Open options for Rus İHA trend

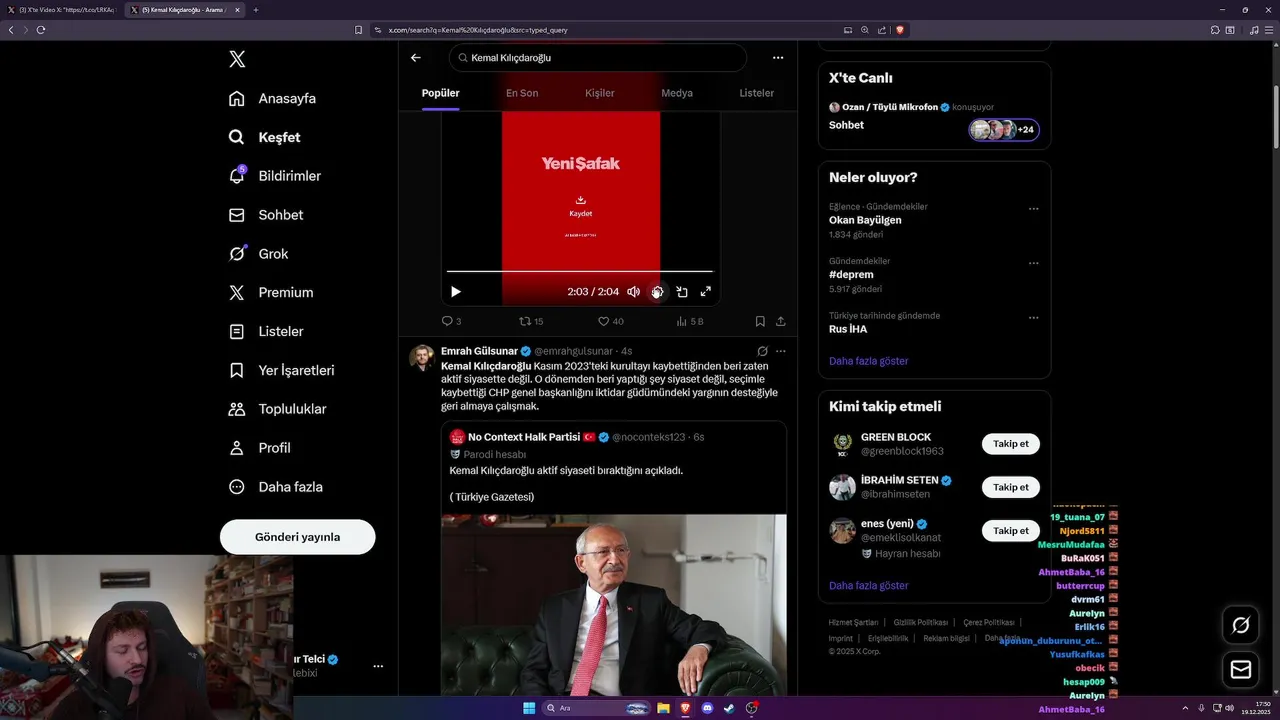click(1033, 318)
